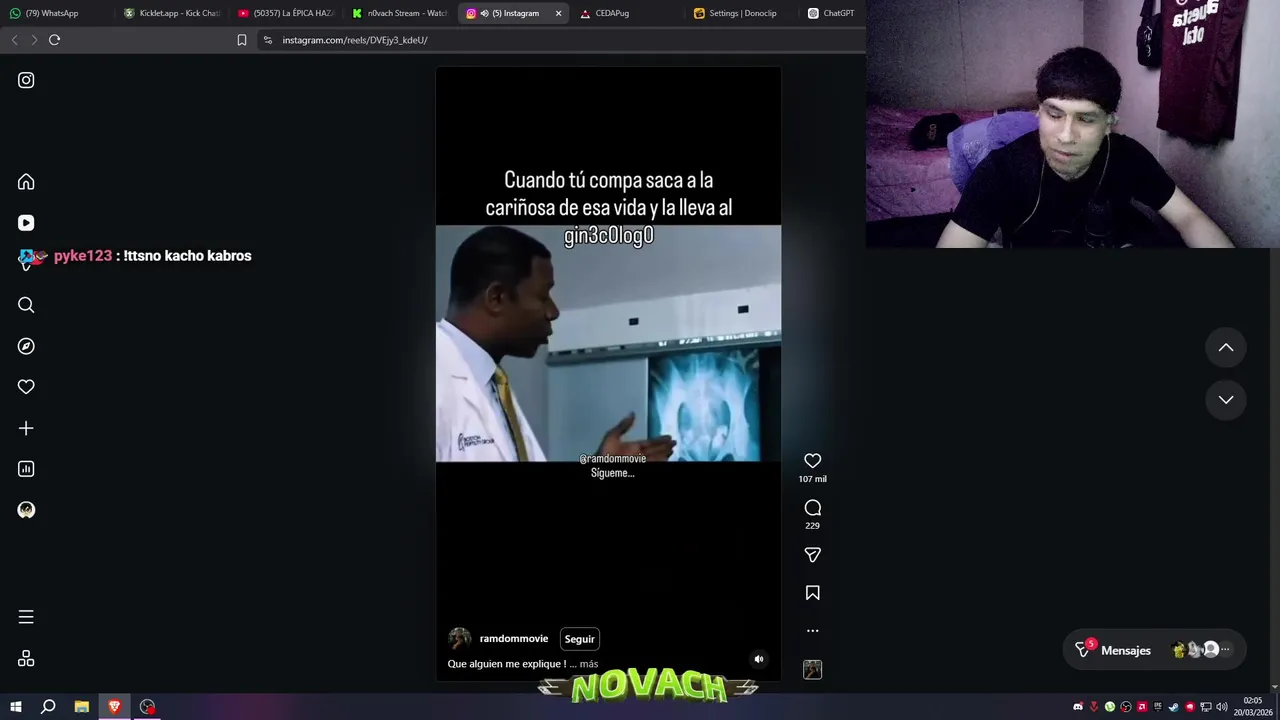
Task: Open the Reels section in the sidebar
Action: point(26,223)
